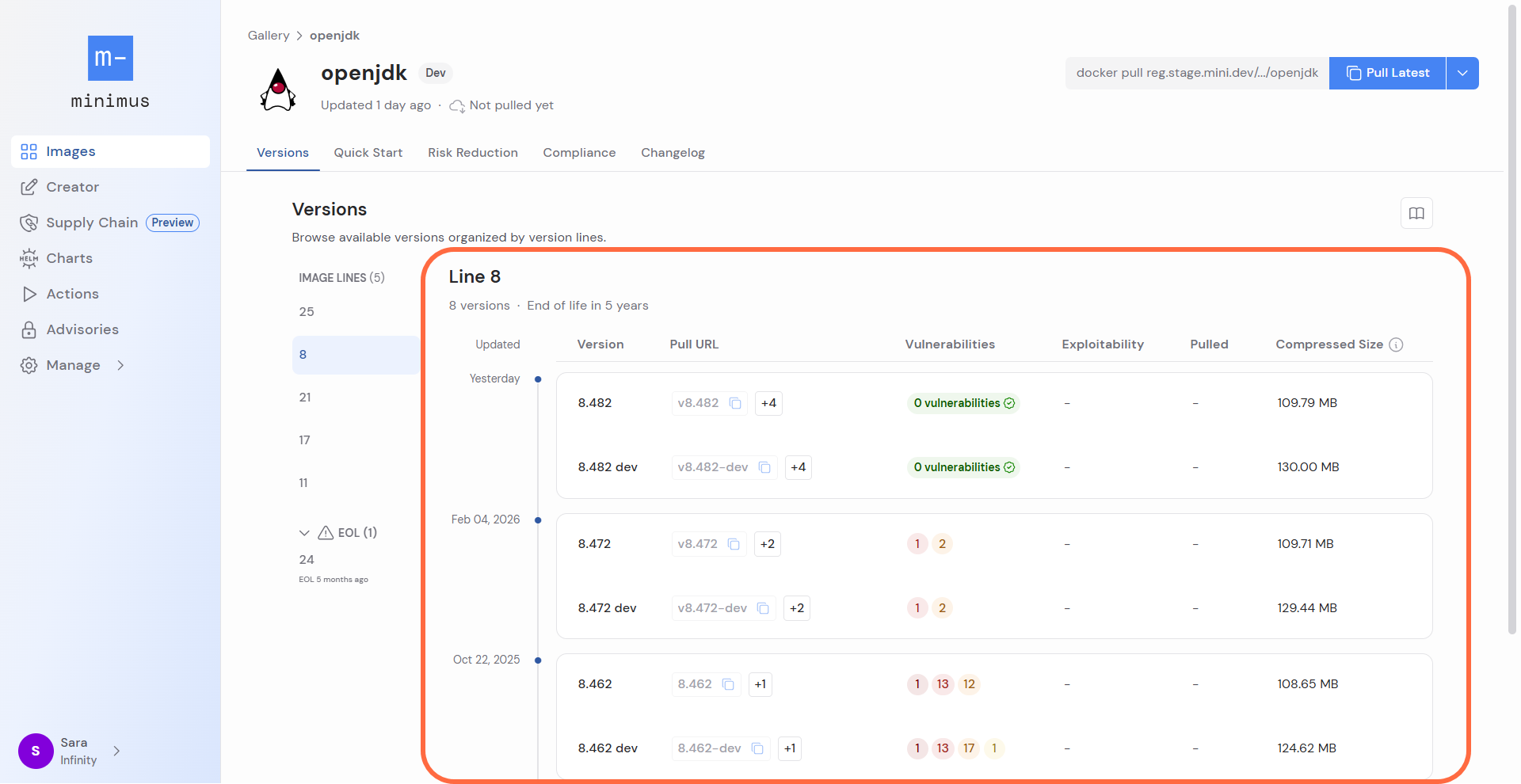Click the Yesterday timeline marker dot
The height and width of the screenshot is (784, 1521).
538,379
